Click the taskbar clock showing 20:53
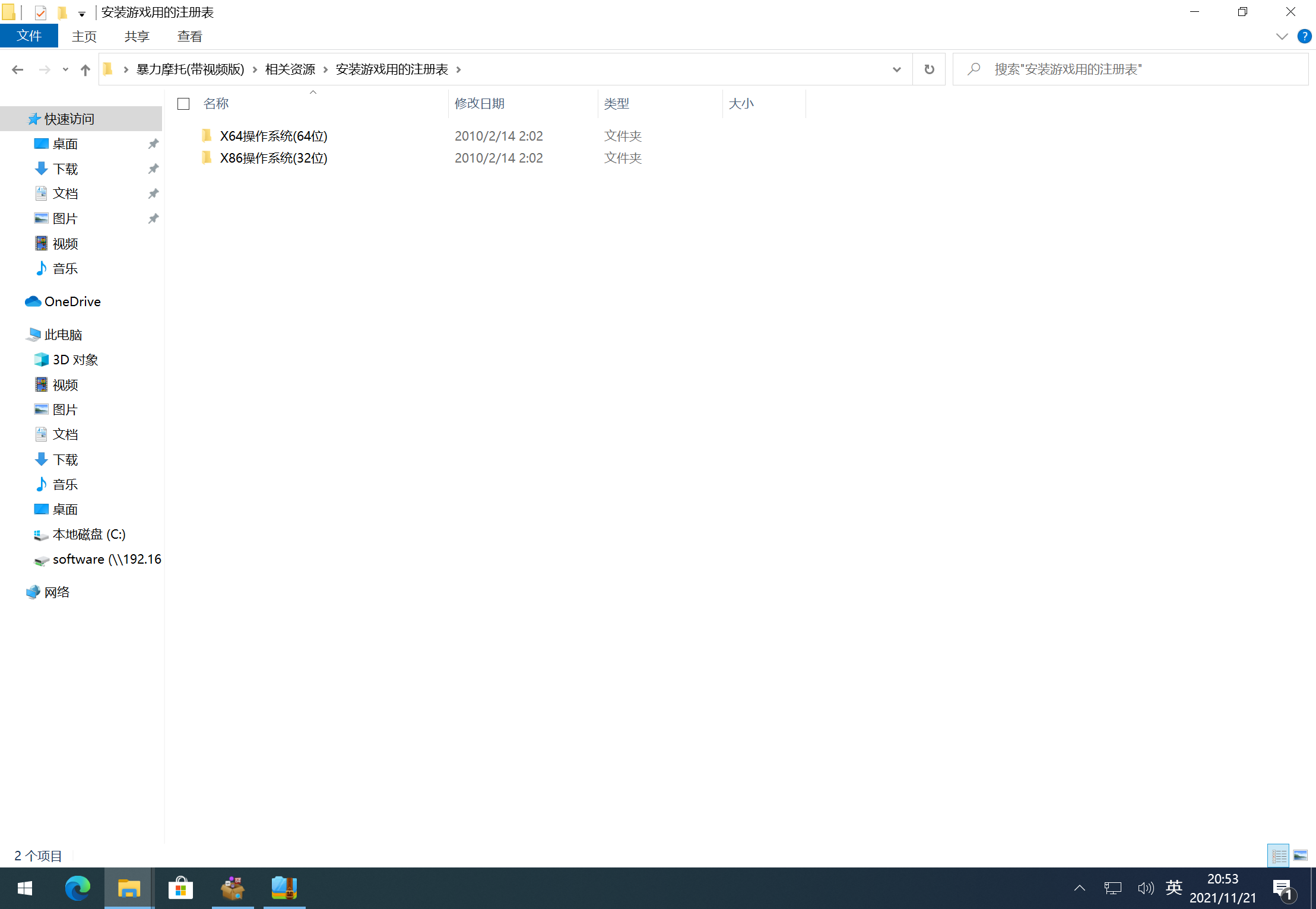 coord(1223,888)
